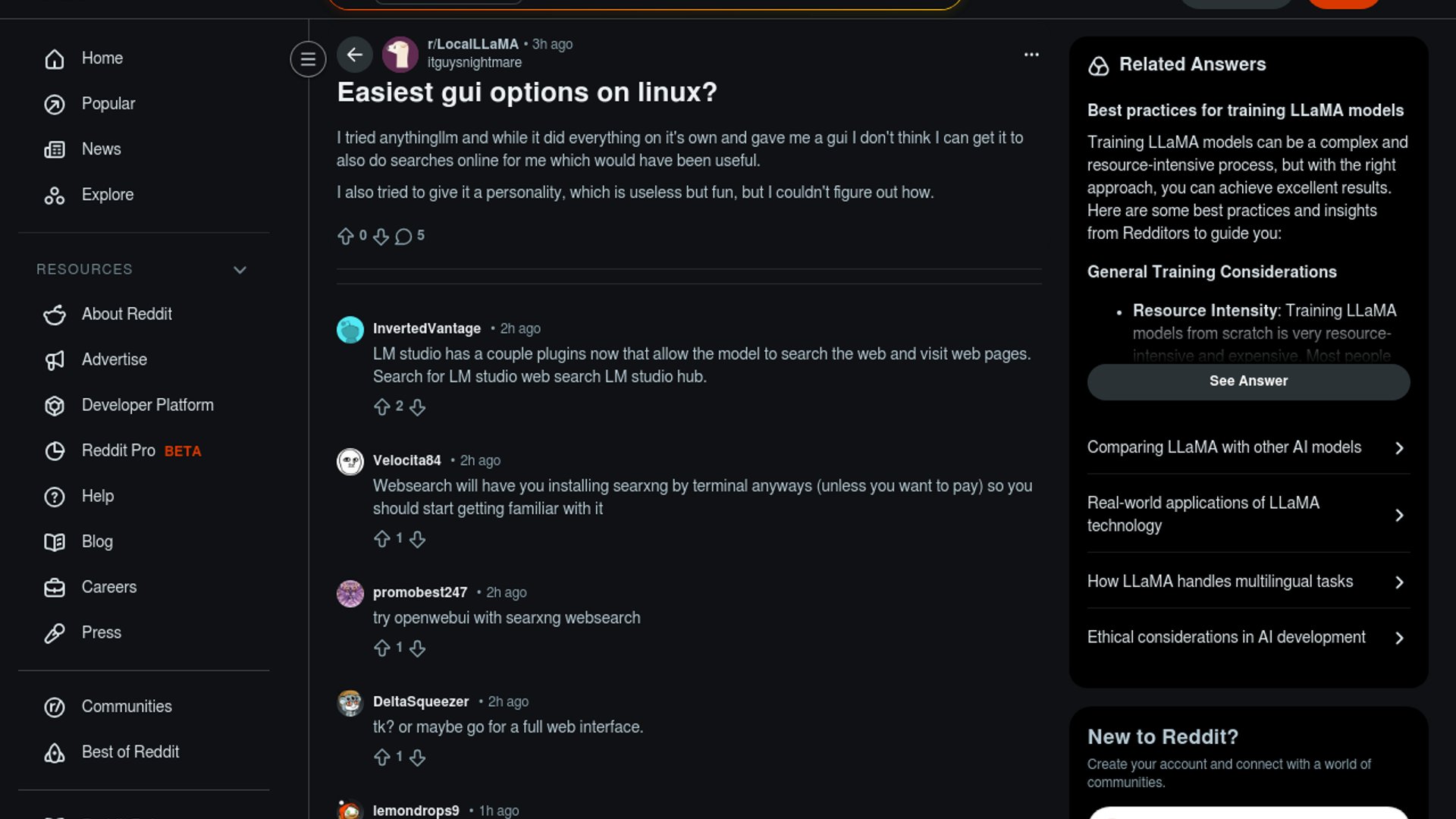1456x819 pixels.
Task: Upvote InvertedVantage's comment
Action: point(382,407)
